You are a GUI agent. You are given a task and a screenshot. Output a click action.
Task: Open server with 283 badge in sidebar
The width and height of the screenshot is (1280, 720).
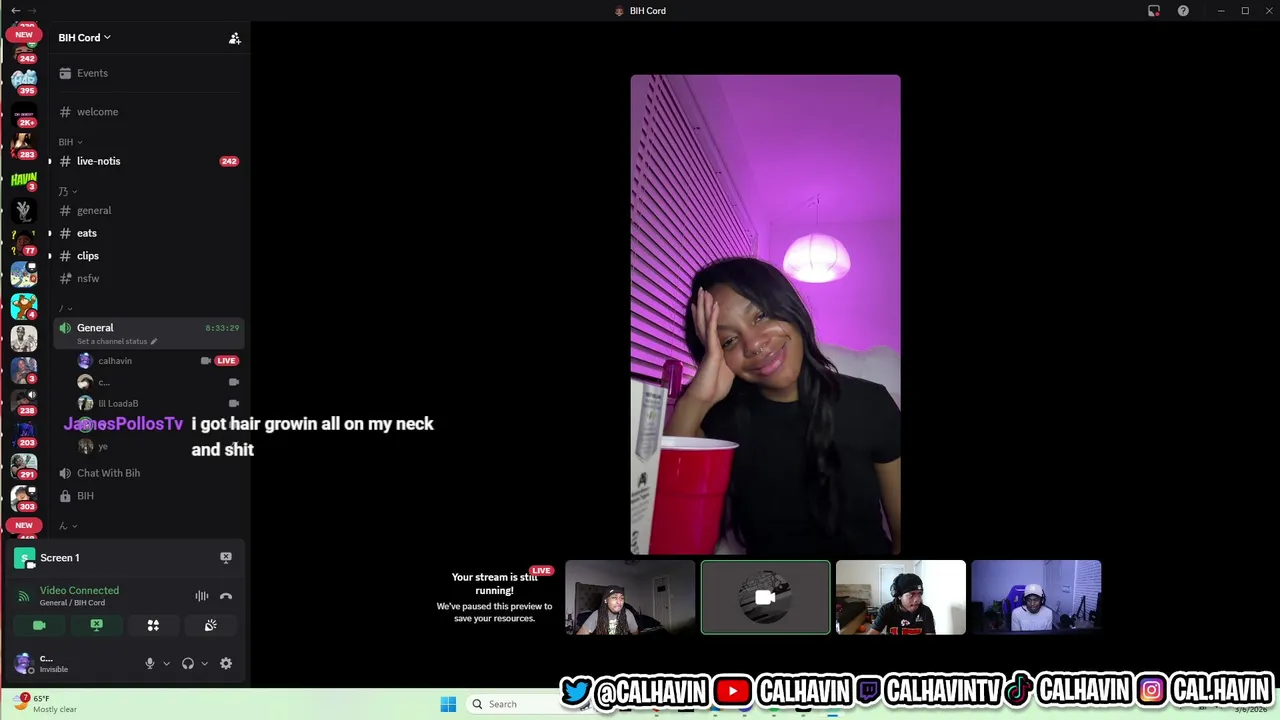[24, 146]
